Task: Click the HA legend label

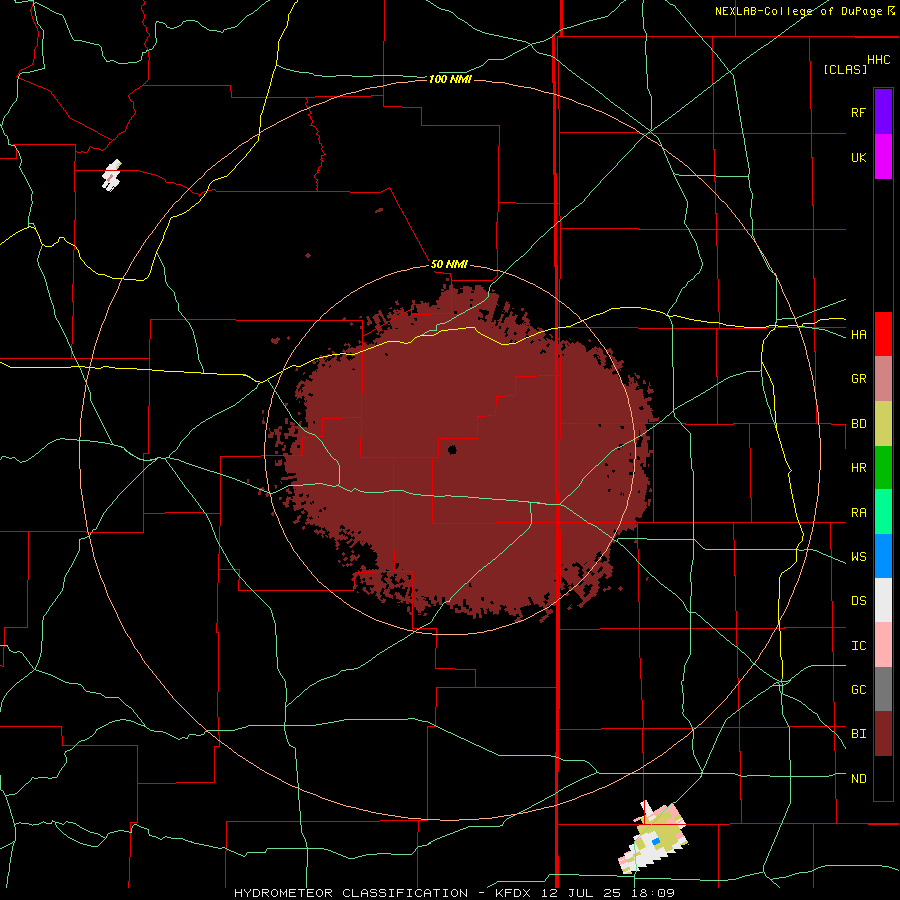Action: 858,335
